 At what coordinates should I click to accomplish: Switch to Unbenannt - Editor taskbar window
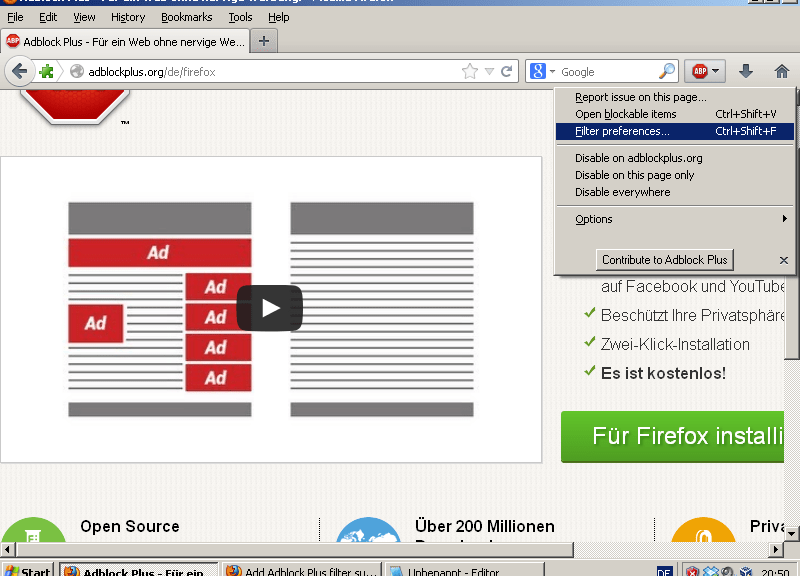(x=464, y=570)
